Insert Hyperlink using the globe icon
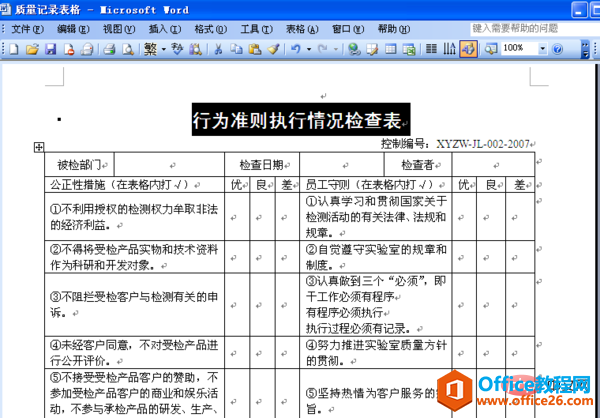The height and width of the screenshot is (418, 600). pyautogui.click(x=354, y=49)
